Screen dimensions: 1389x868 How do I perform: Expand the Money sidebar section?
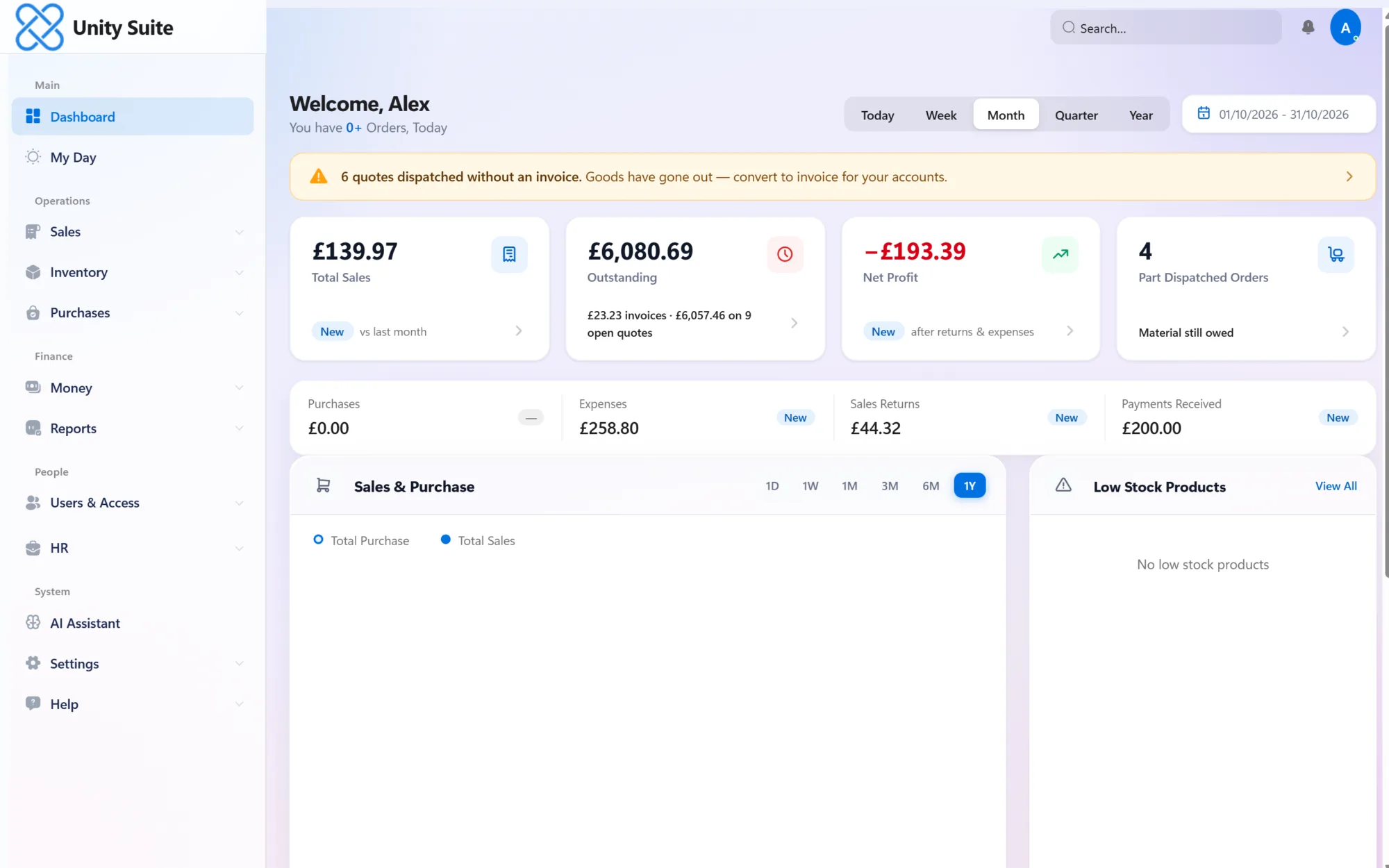[x=133, y=387]
